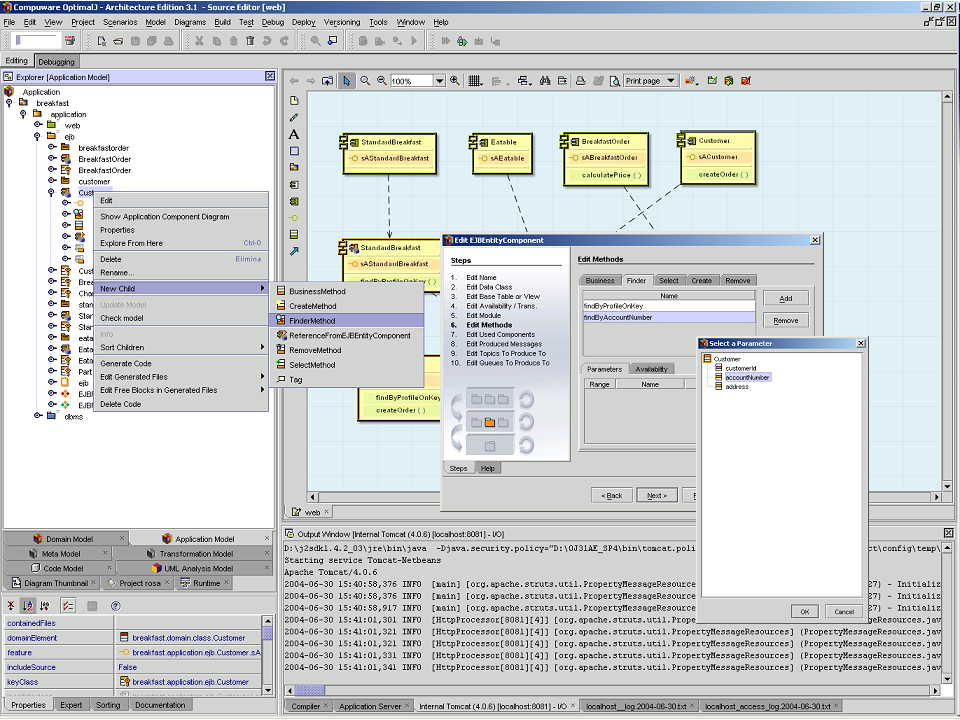
Task: Open the Availability tab in the dialog
Action: pos(651,369)
